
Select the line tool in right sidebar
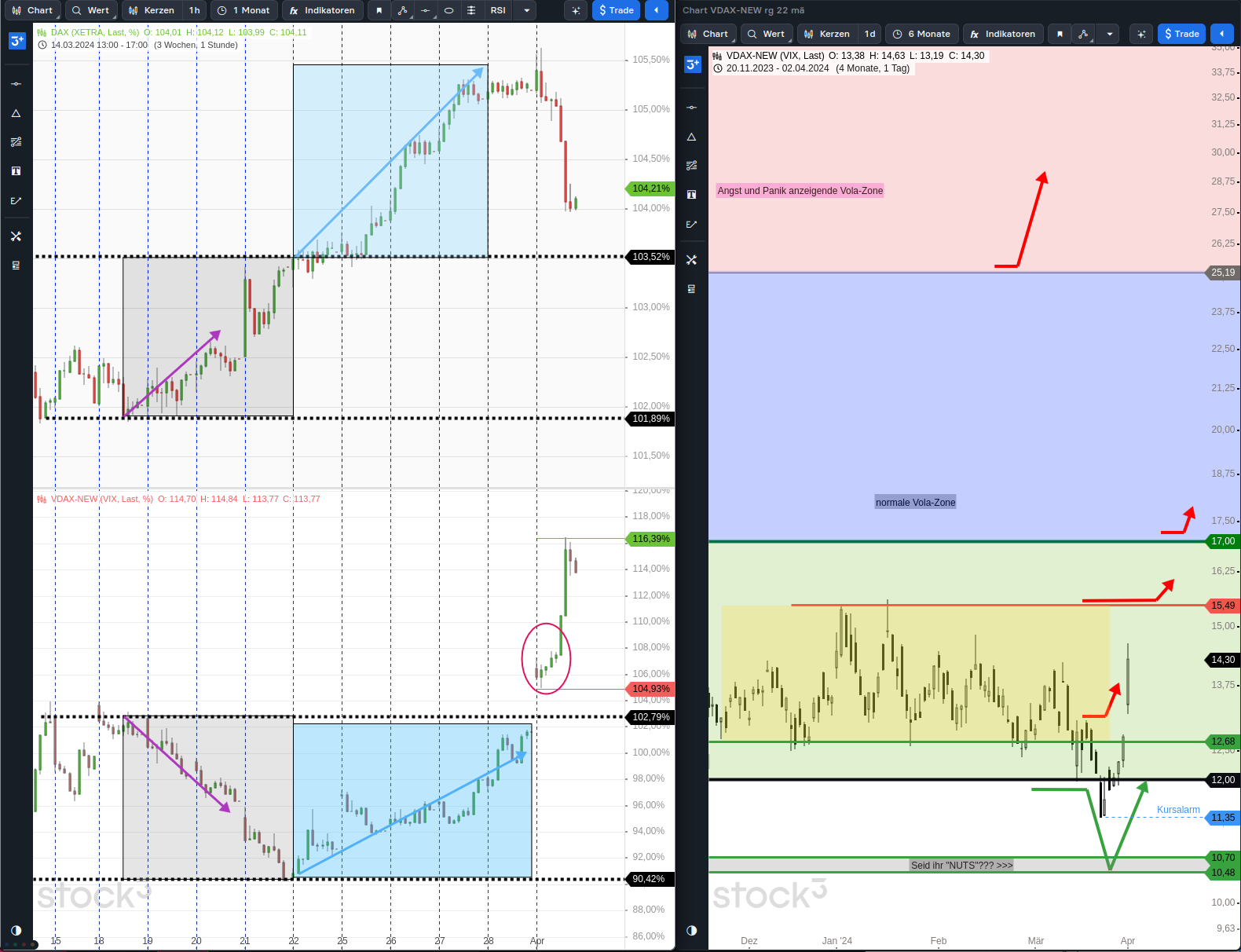pyautogui.click(x=691, y=107)
